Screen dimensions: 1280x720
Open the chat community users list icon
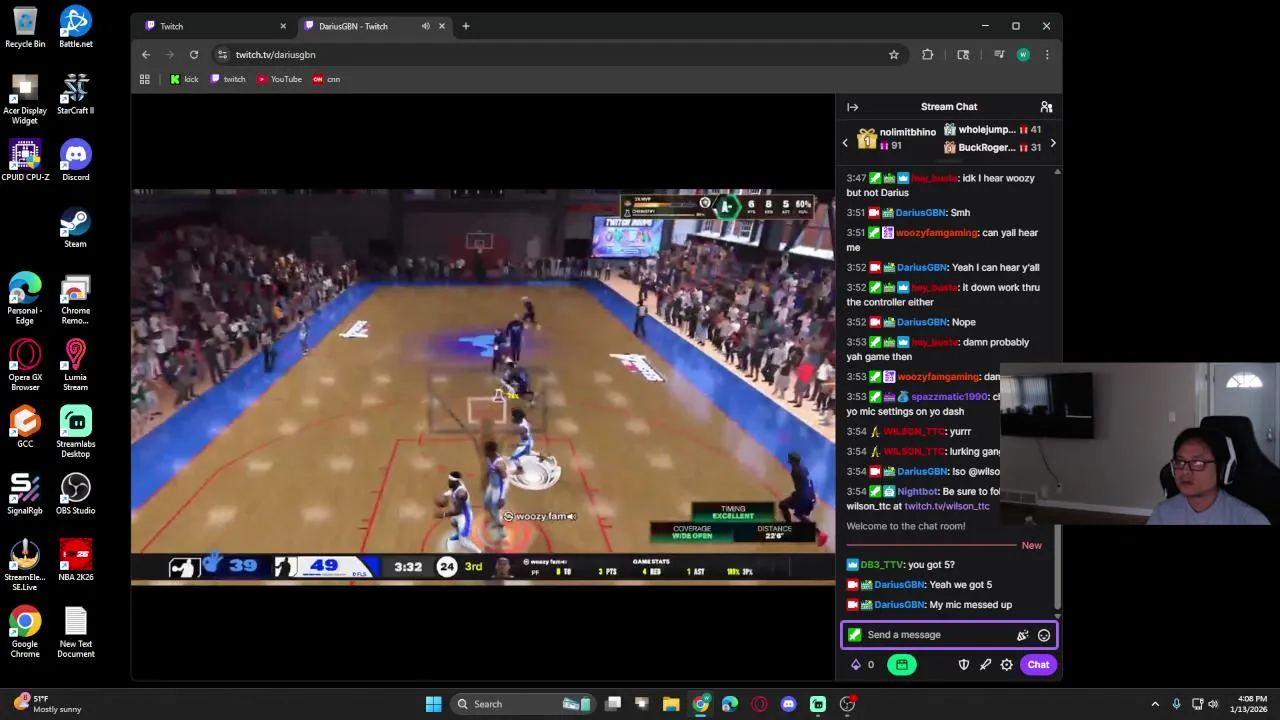pyautogui.click(x=1046, y=107)
